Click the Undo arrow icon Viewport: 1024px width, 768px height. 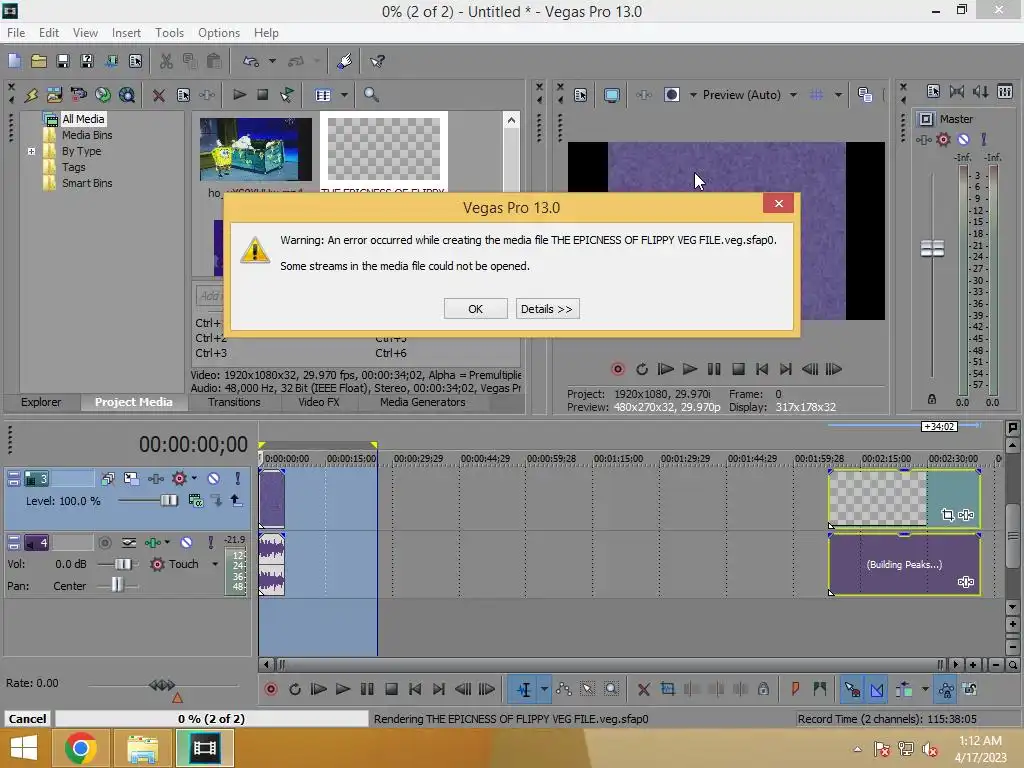251,61
